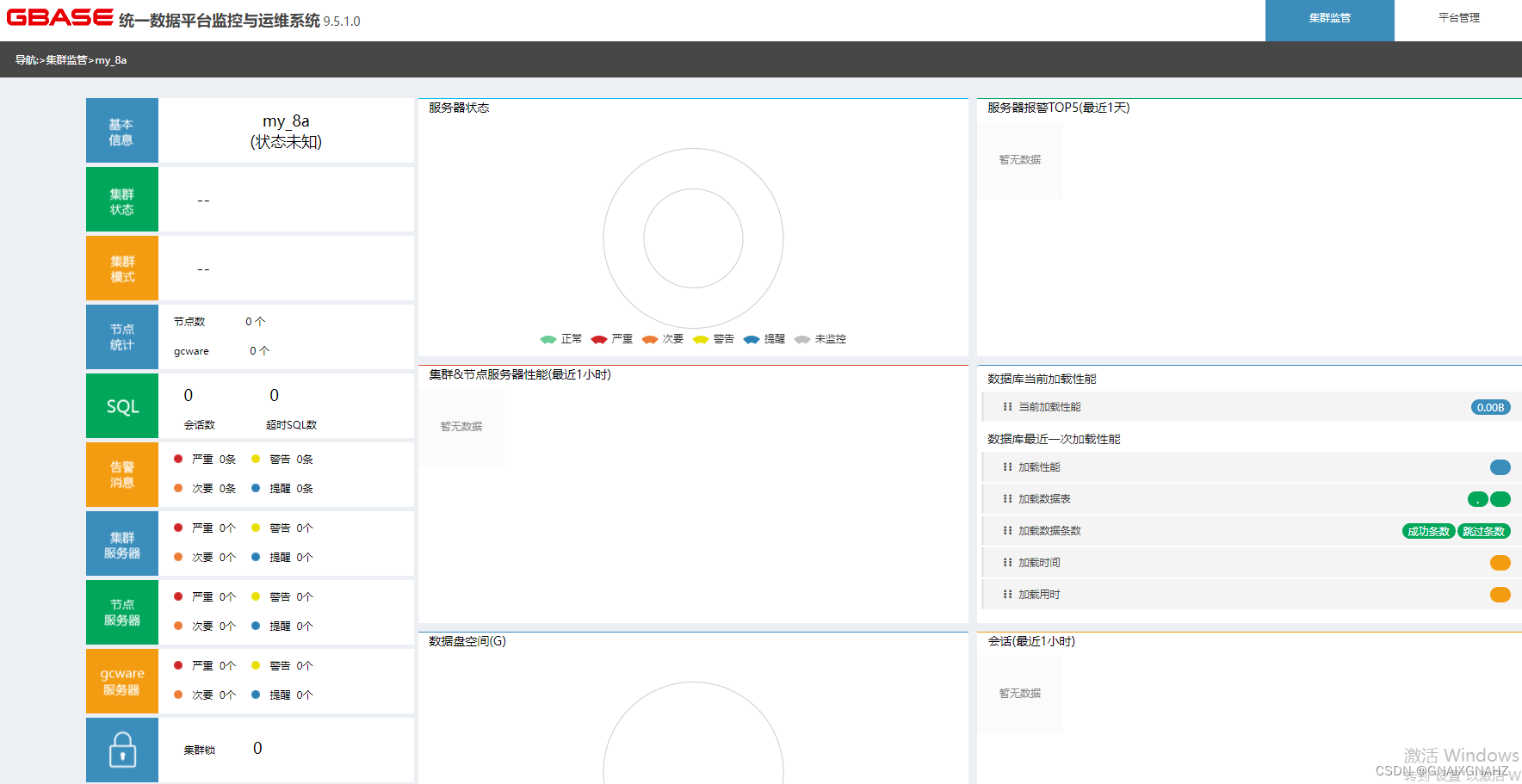Click the blue status dot beside 加载性能
Image resolution: width=1522 pixels, height=784 pixels.
[1500, 467]
